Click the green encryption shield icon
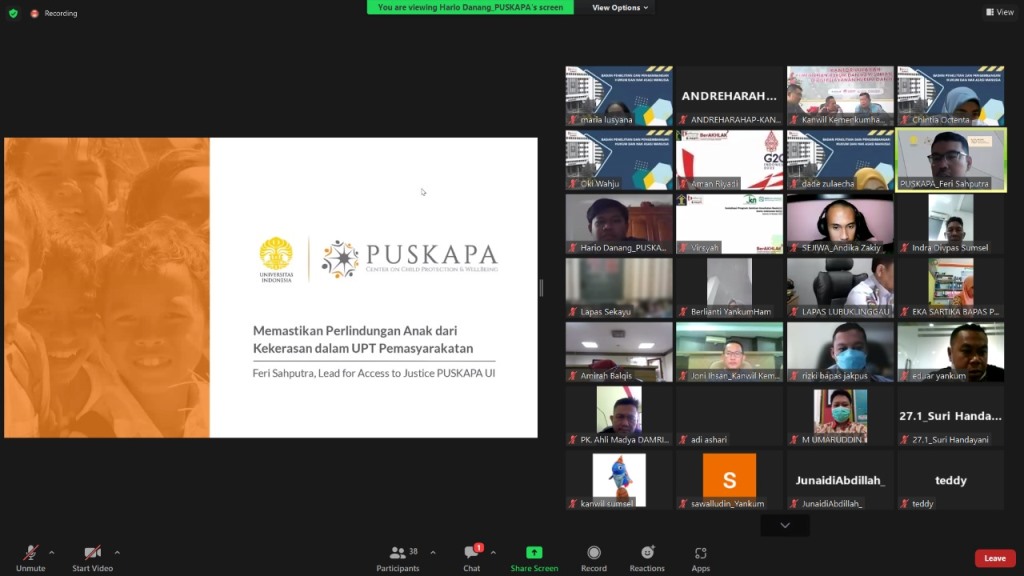Viewport: 1024px width, 576px height. 13,13
